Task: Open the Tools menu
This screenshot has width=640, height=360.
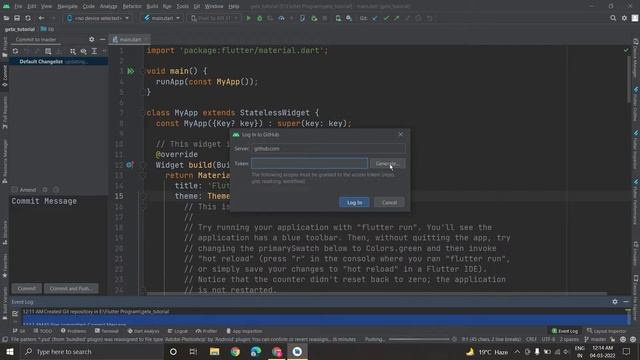Action: [182, 6]
